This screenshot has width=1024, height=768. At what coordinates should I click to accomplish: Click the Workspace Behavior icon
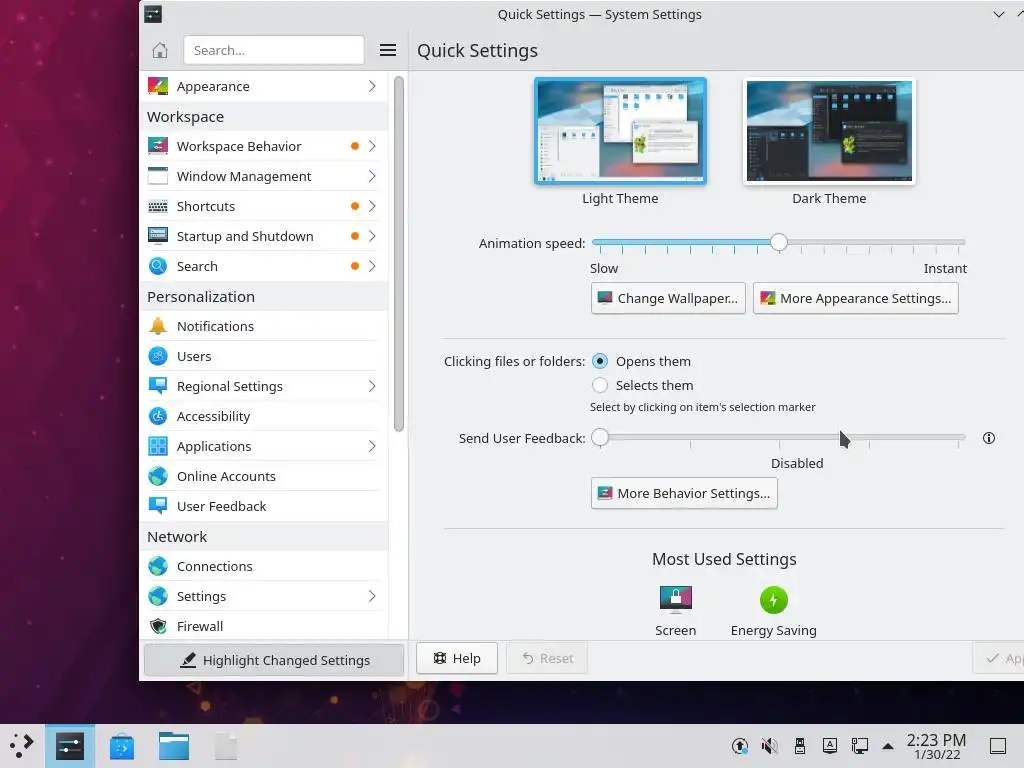click(158, 146)
